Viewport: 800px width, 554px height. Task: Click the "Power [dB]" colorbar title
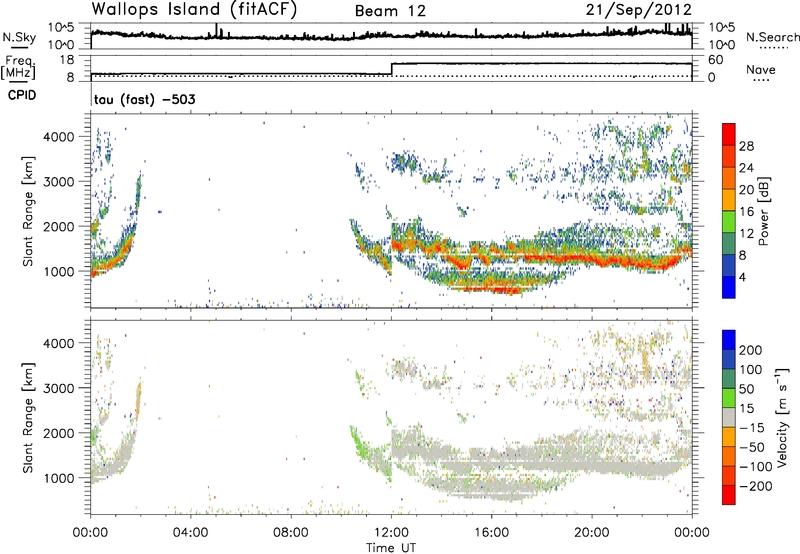click(x=763, y=211)
